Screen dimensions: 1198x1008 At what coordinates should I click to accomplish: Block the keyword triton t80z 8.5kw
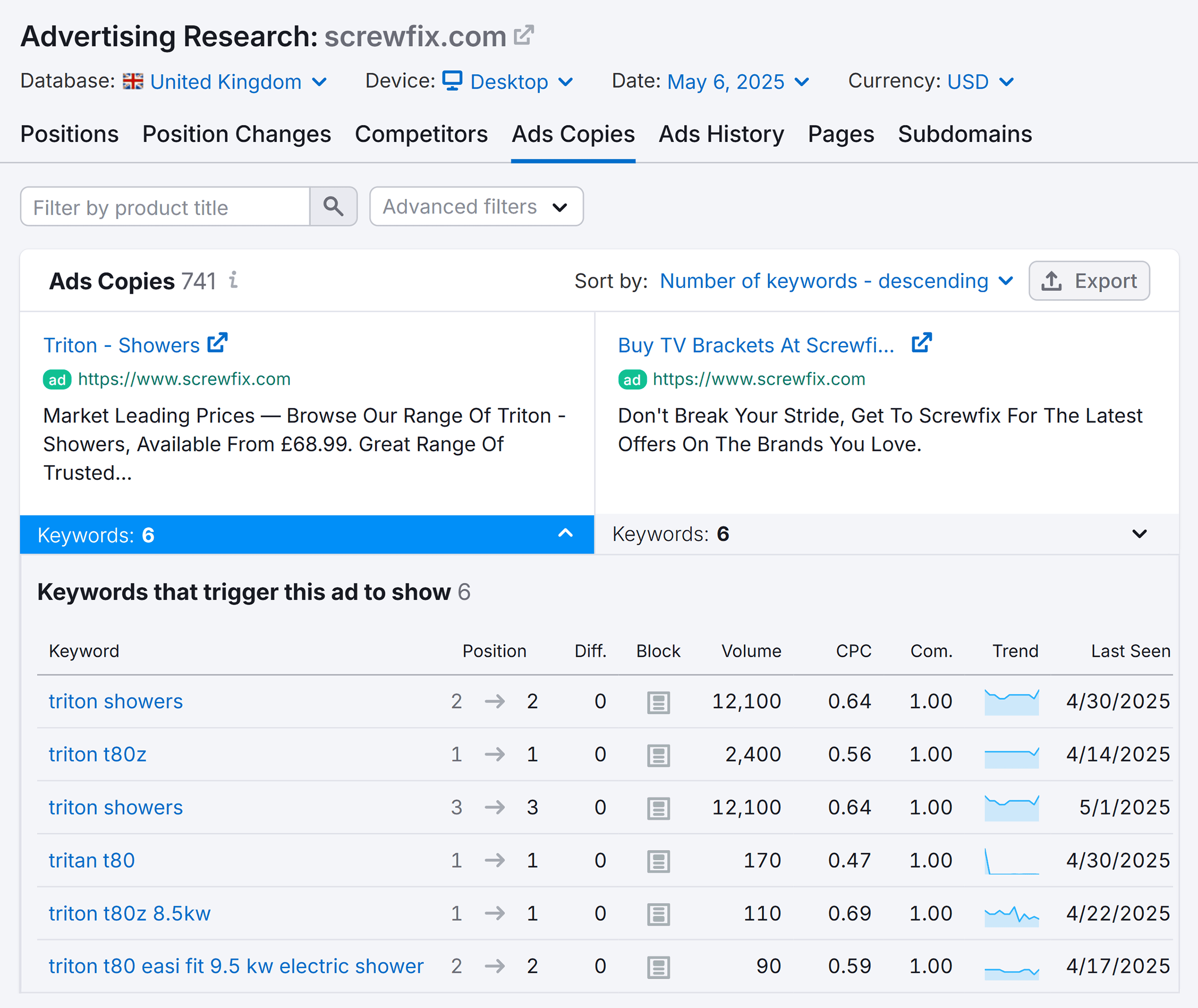(x=658, y=913)
